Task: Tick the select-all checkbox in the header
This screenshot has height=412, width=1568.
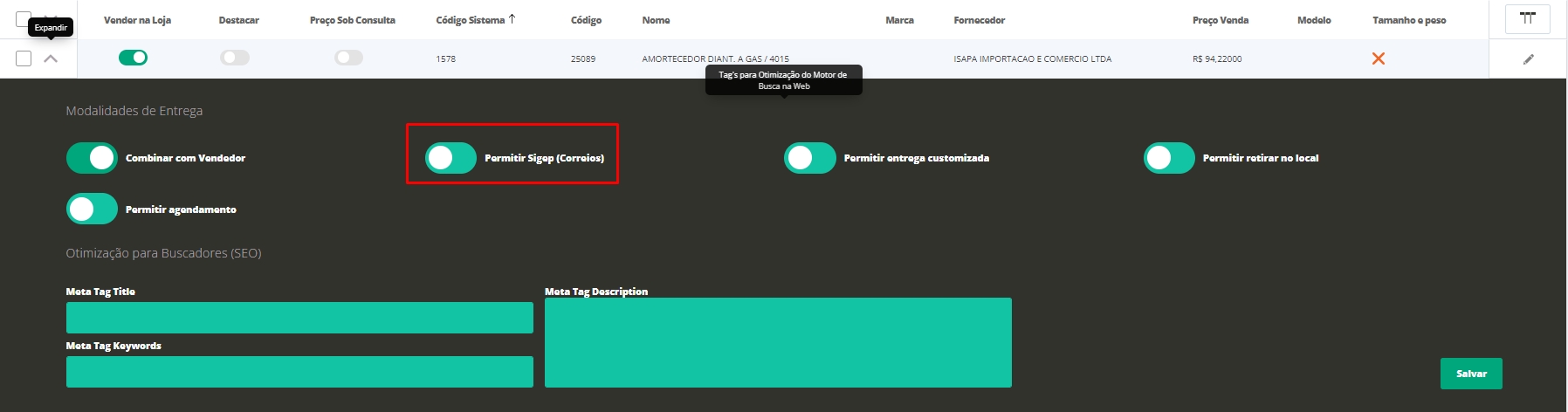Action: pyautogui.click(x=24, y=18)
